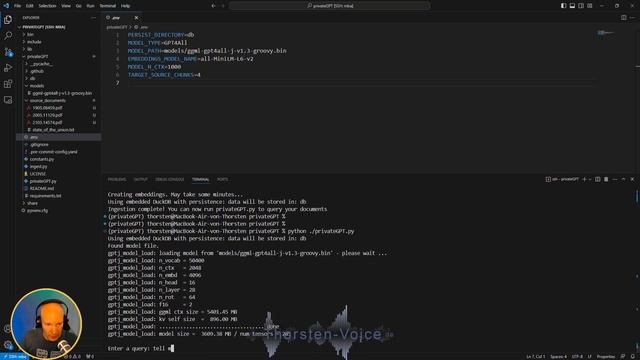
Task: Open Manage gear at activity bar bottom
Action: [8, 345]
